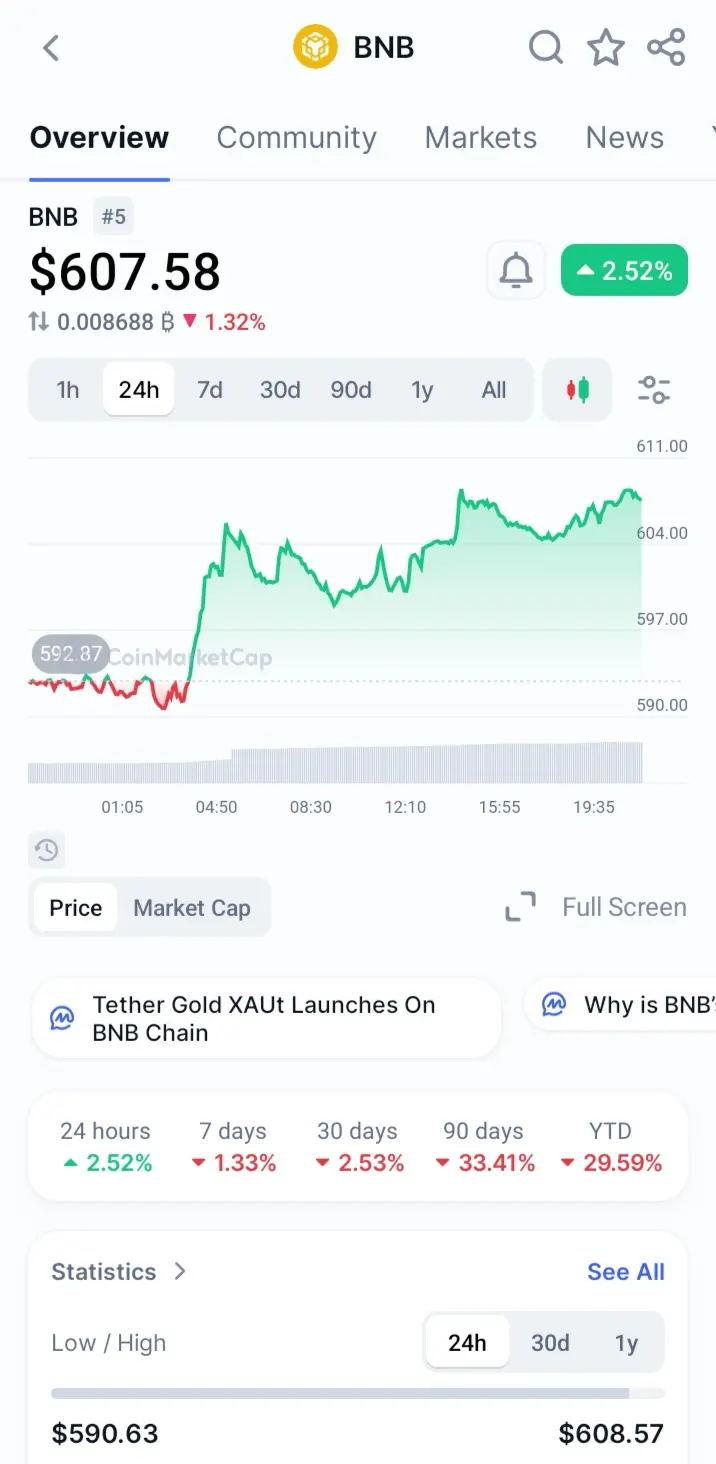Set a price alert with bell icon

click(x=516, y=270)
